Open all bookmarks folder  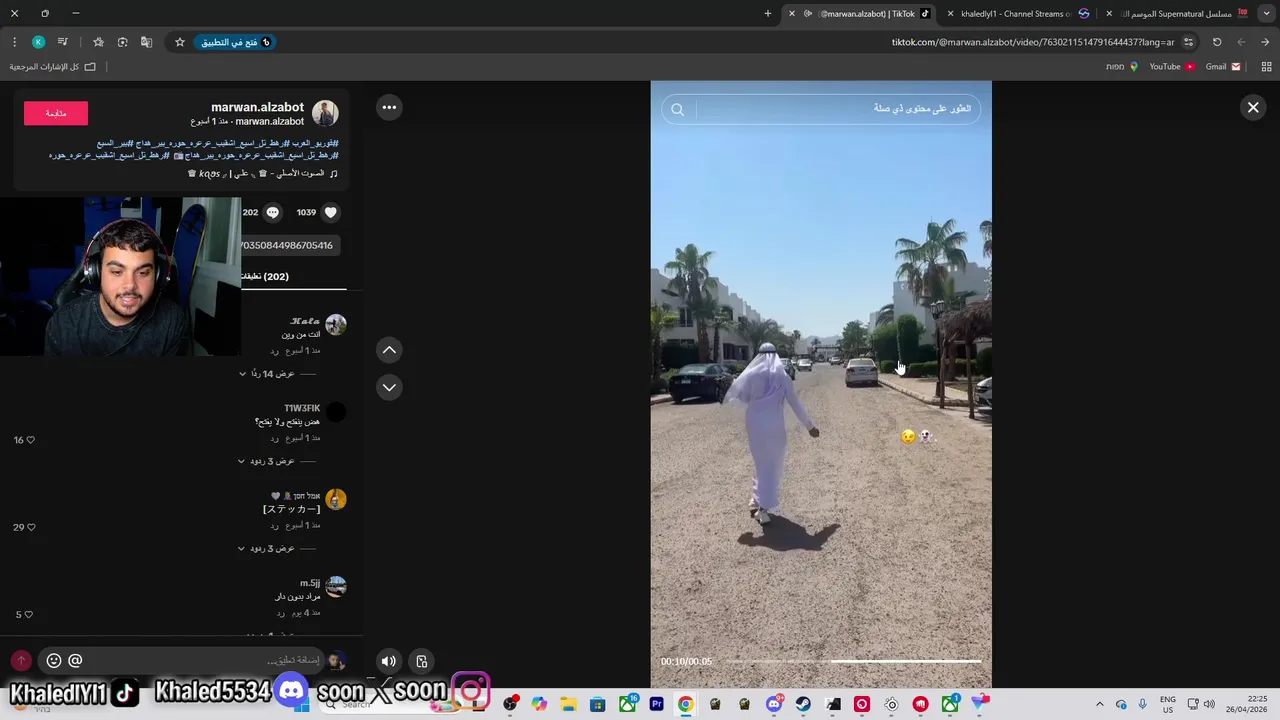pos(53,67)
